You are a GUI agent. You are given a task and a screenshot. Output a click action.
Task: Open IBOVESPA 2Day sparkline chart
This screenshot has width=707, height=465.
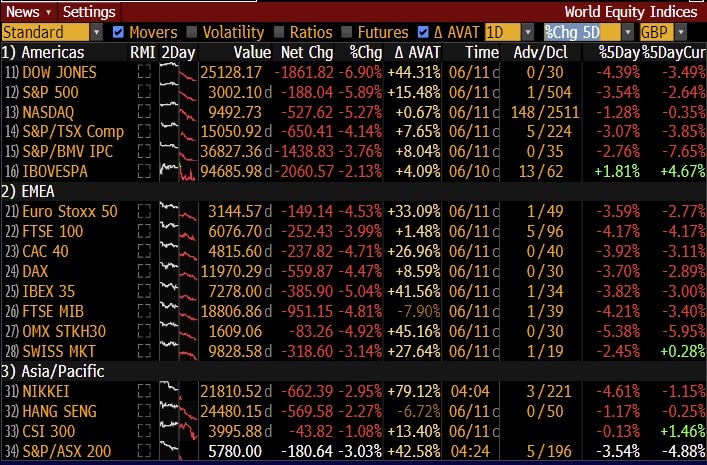pyautogui.click(x=179, y=171)
